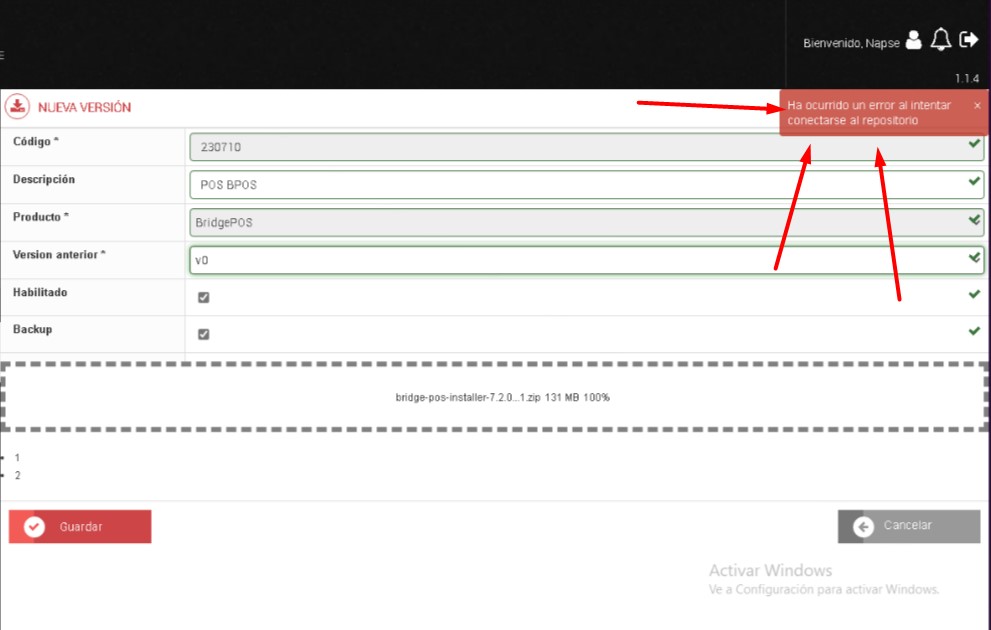The width and height of the screenshot is (991, 630).
Task: Click the Descripción field containing POS BPOS
Action: [585, 185]
